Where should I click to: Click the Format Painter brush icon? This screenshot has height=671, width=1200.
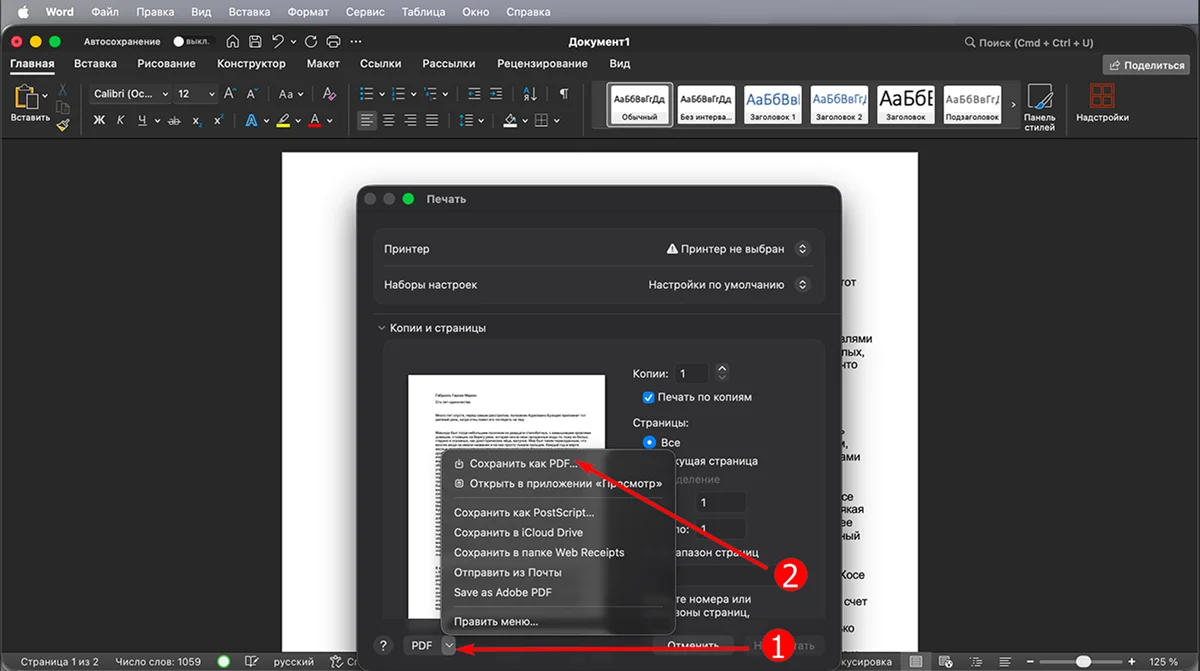pos(63,125)
